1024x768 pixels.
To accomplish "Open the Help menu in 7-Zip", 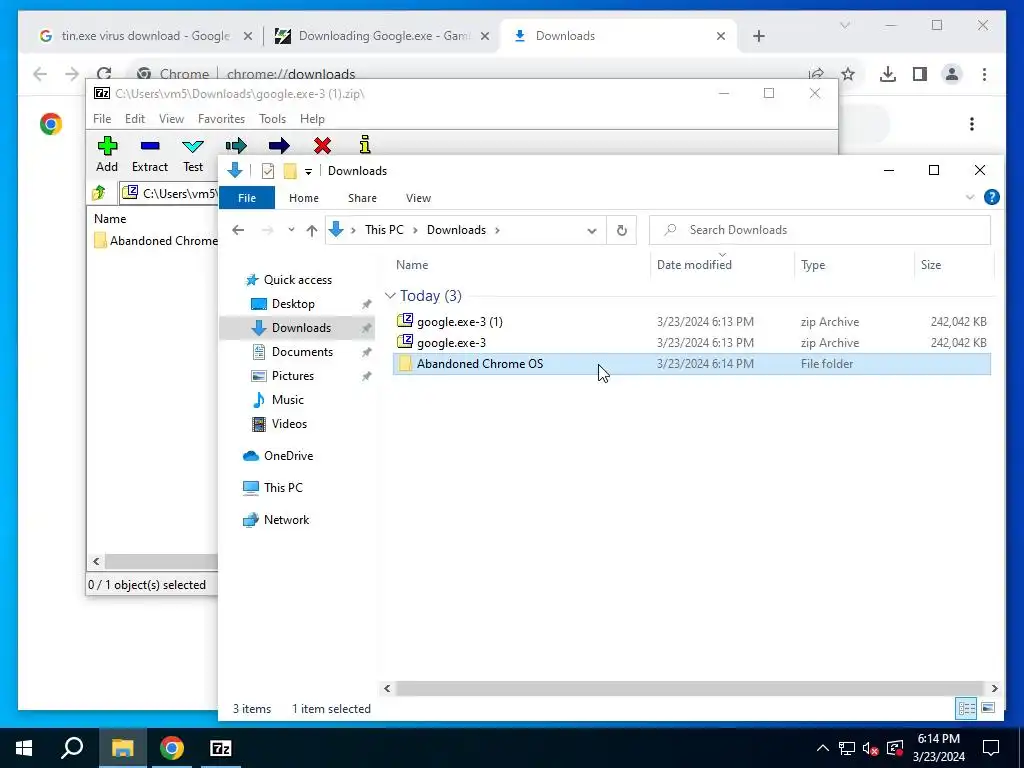I will coord(312,119).
